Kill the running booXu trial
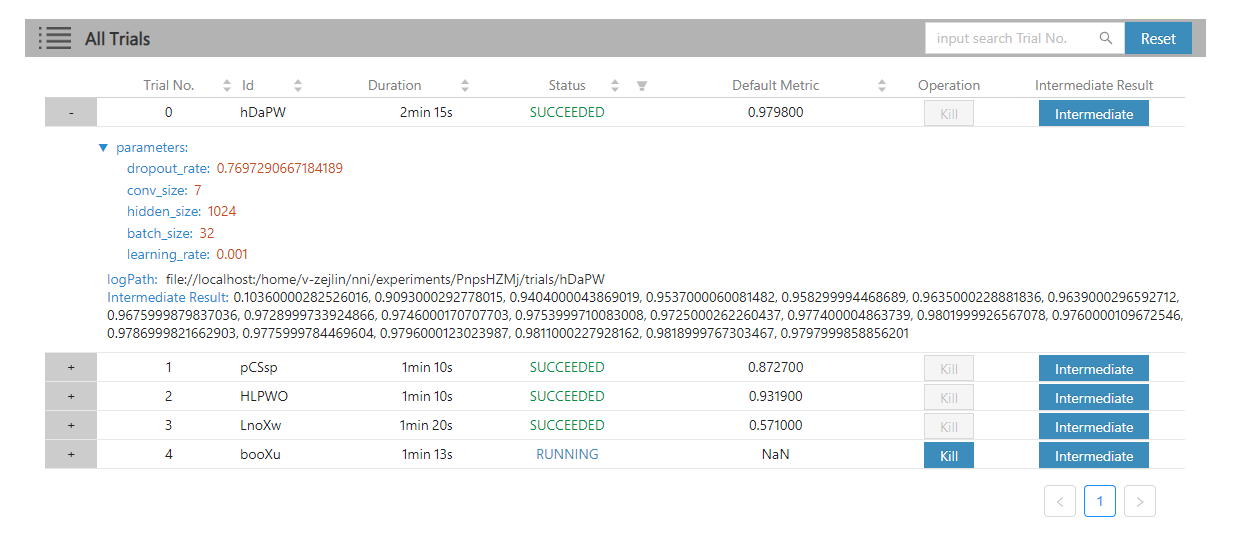1239x549 pixels. (x=948, y=456)
